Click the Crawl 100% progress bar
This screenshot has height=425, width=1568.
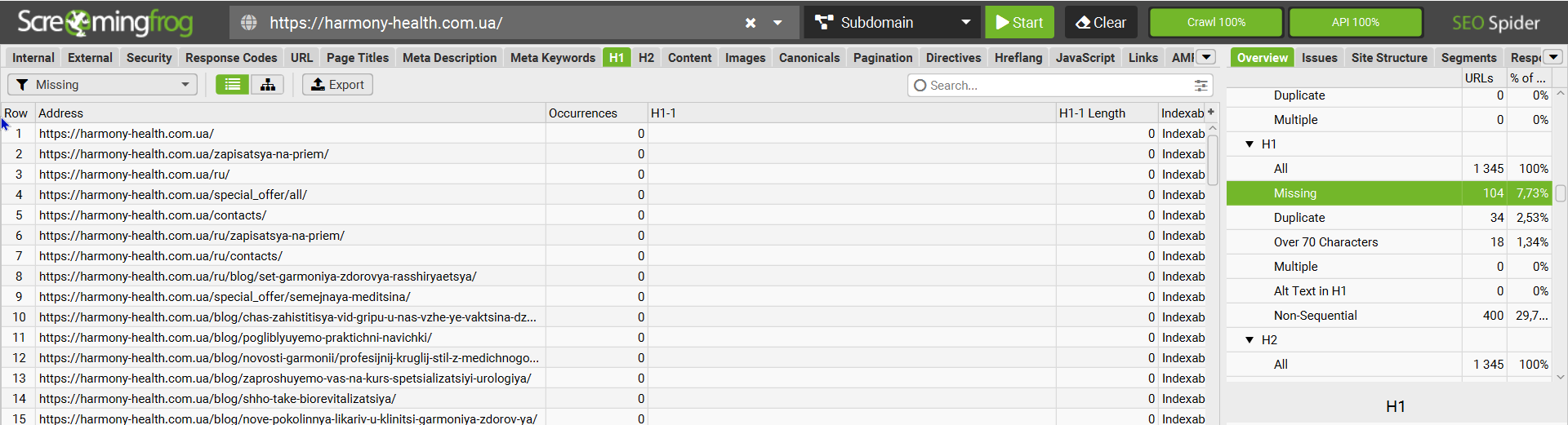coord(1215,23)
